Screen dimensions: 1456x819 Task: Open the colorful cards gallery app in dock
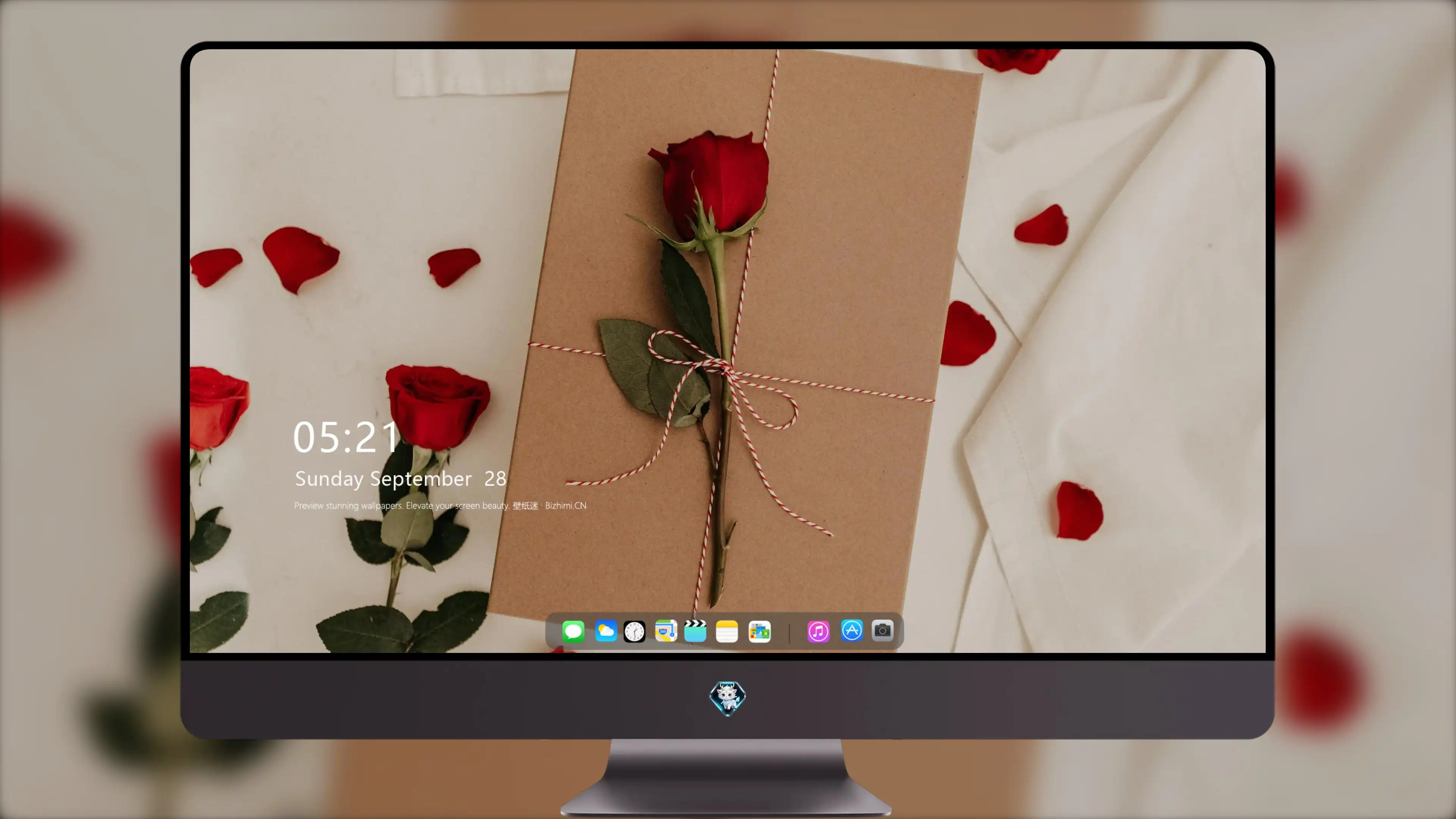(759, 631)
